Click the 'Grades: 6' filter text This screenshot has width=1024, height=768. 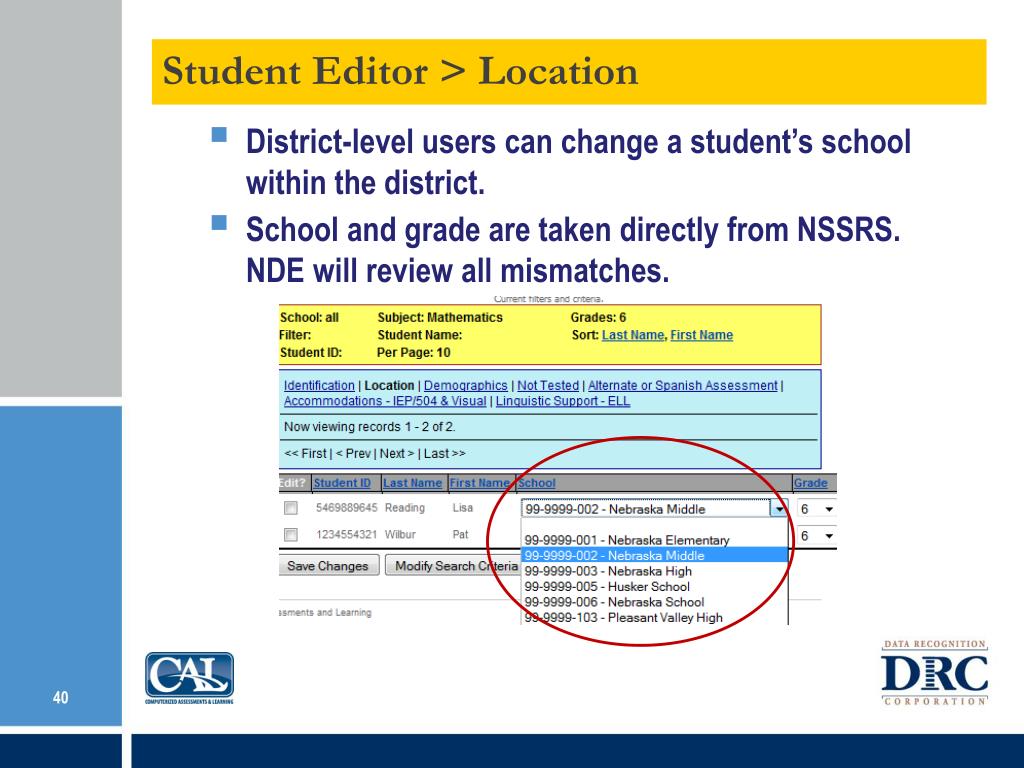[598, 317]
